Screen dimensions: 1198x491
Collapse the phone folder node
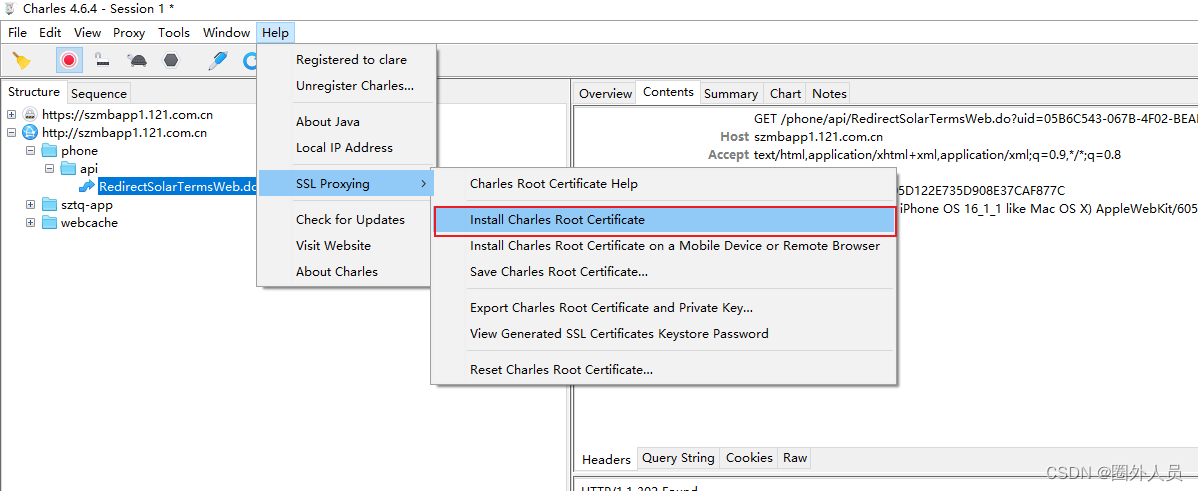click(x=31, y=150)
